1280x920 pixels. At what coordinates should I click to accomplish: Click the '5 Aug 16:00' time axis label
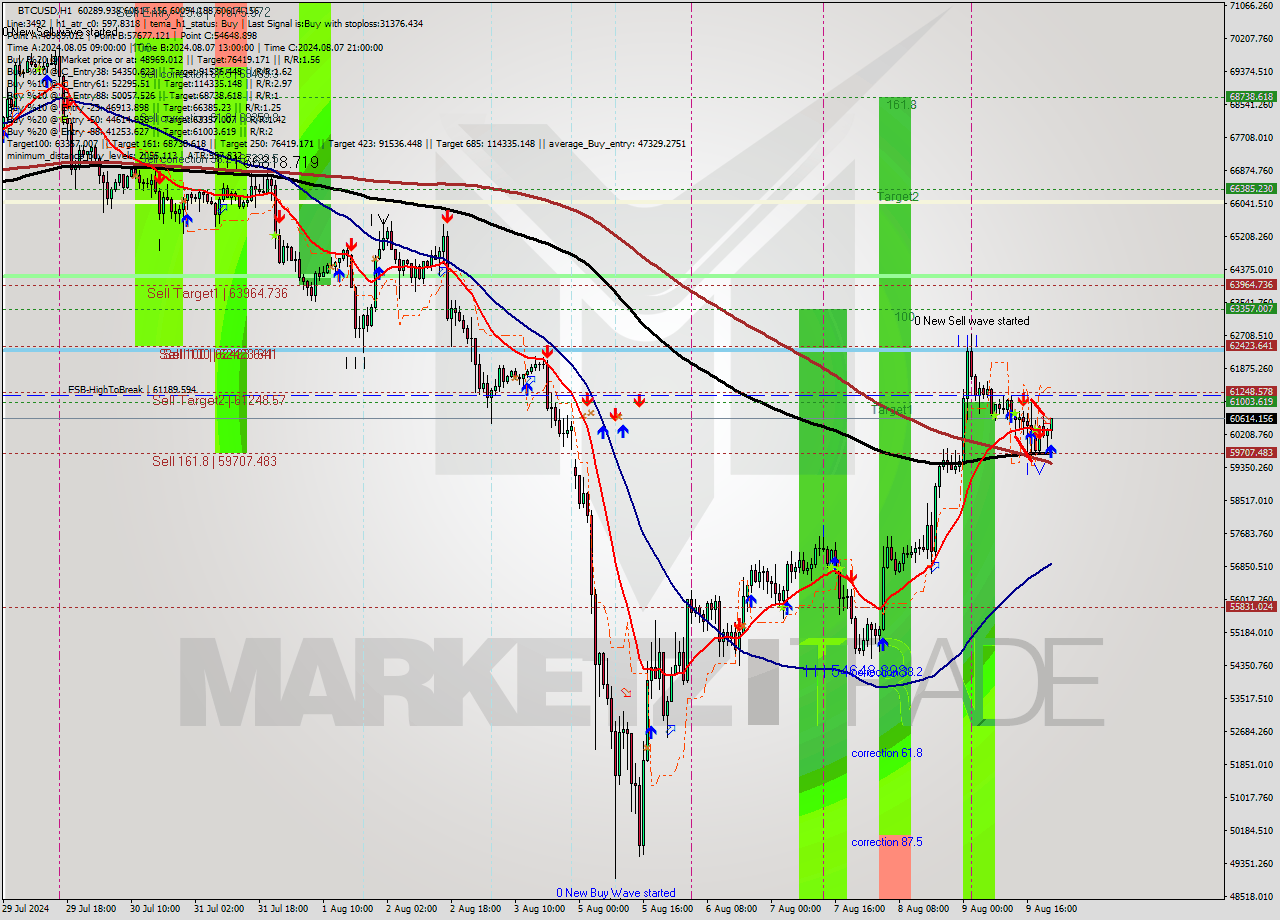(x=667, y=909)
